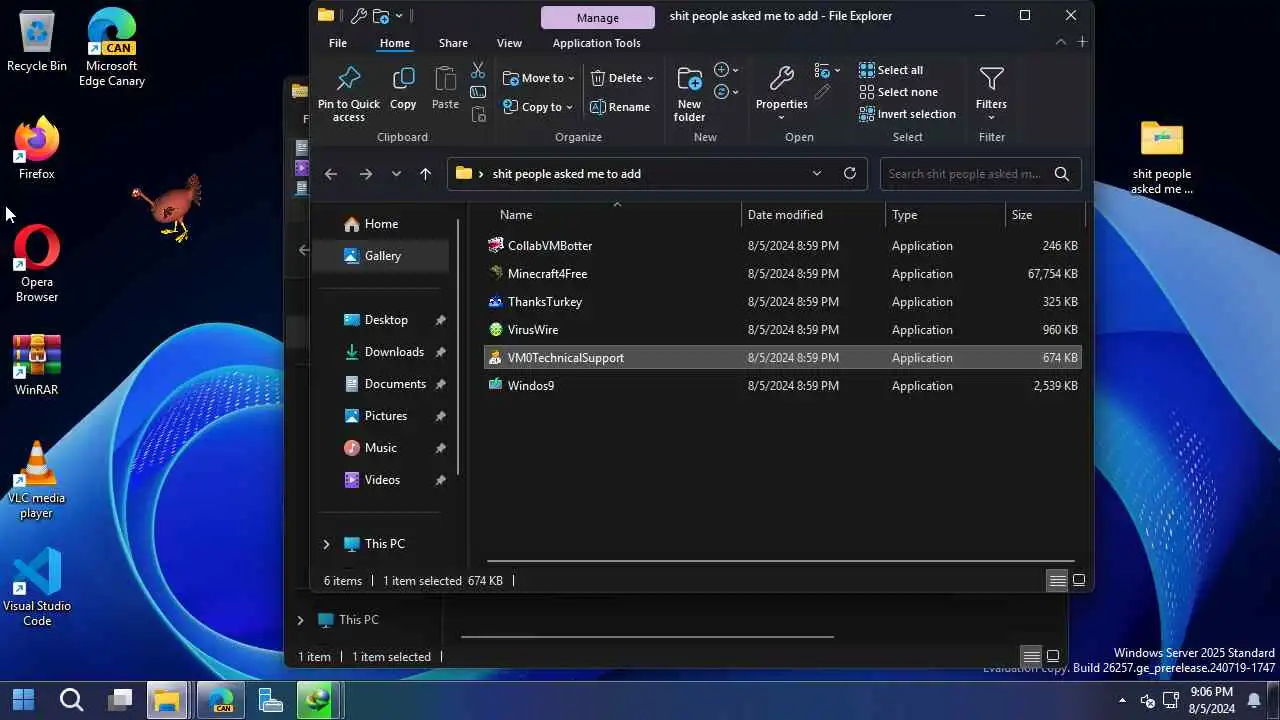1280x720 pixels.
Task: Click the Copy ribbon button
Action: coord(403,89)
